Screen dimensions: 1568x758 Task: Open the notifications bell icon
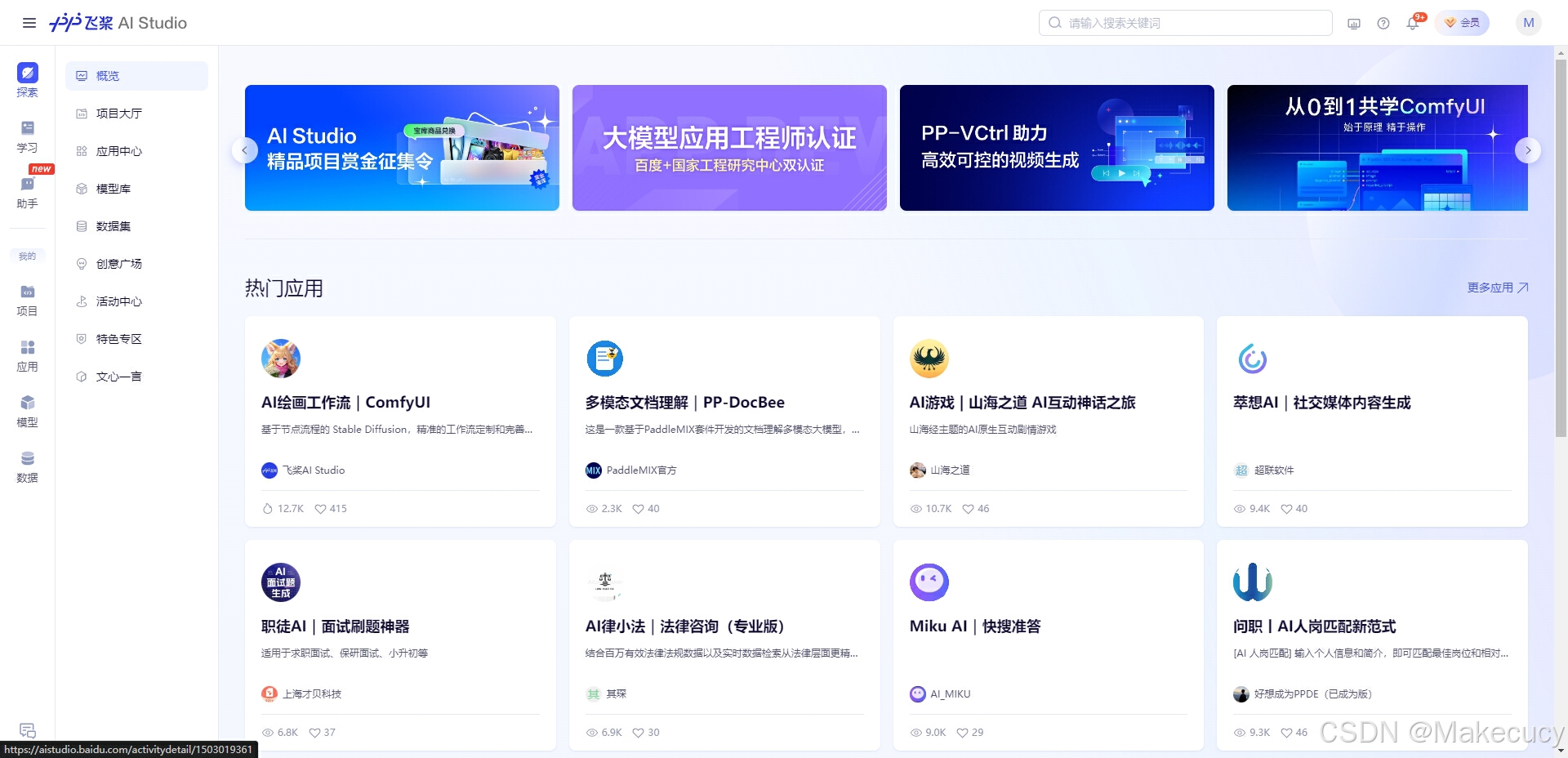coord(1413,23)
